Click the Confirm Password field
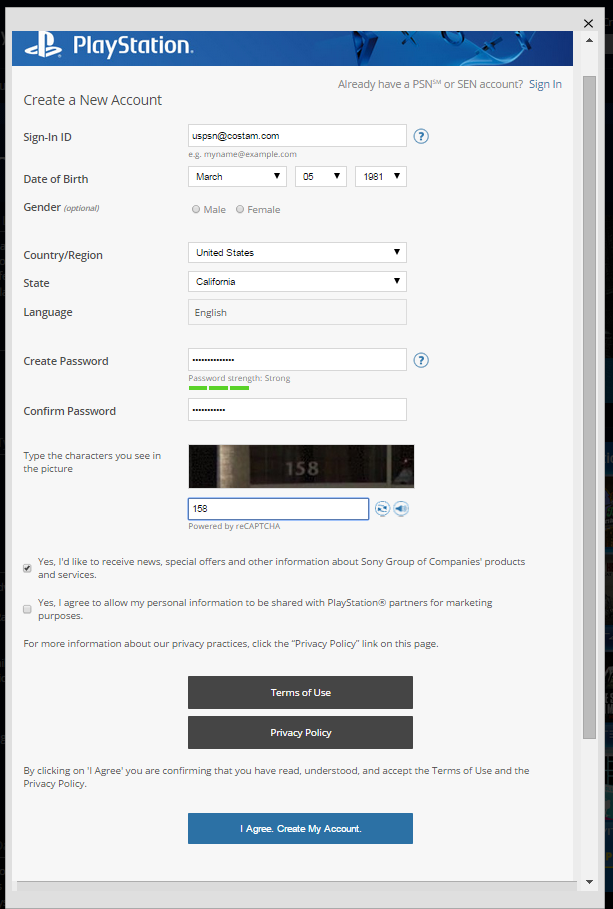Viewport: 613px width, 909px height. [297, 410]
